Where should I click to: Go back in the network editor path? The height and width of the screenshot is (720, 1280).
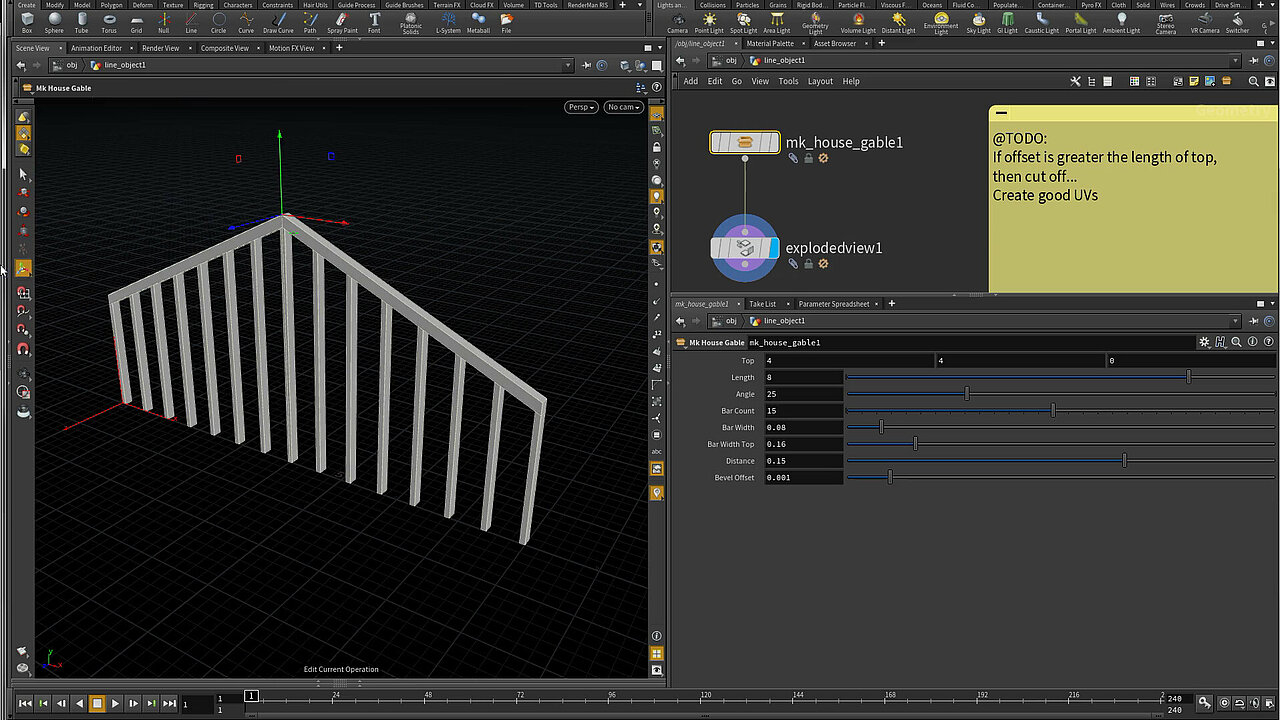680,60
